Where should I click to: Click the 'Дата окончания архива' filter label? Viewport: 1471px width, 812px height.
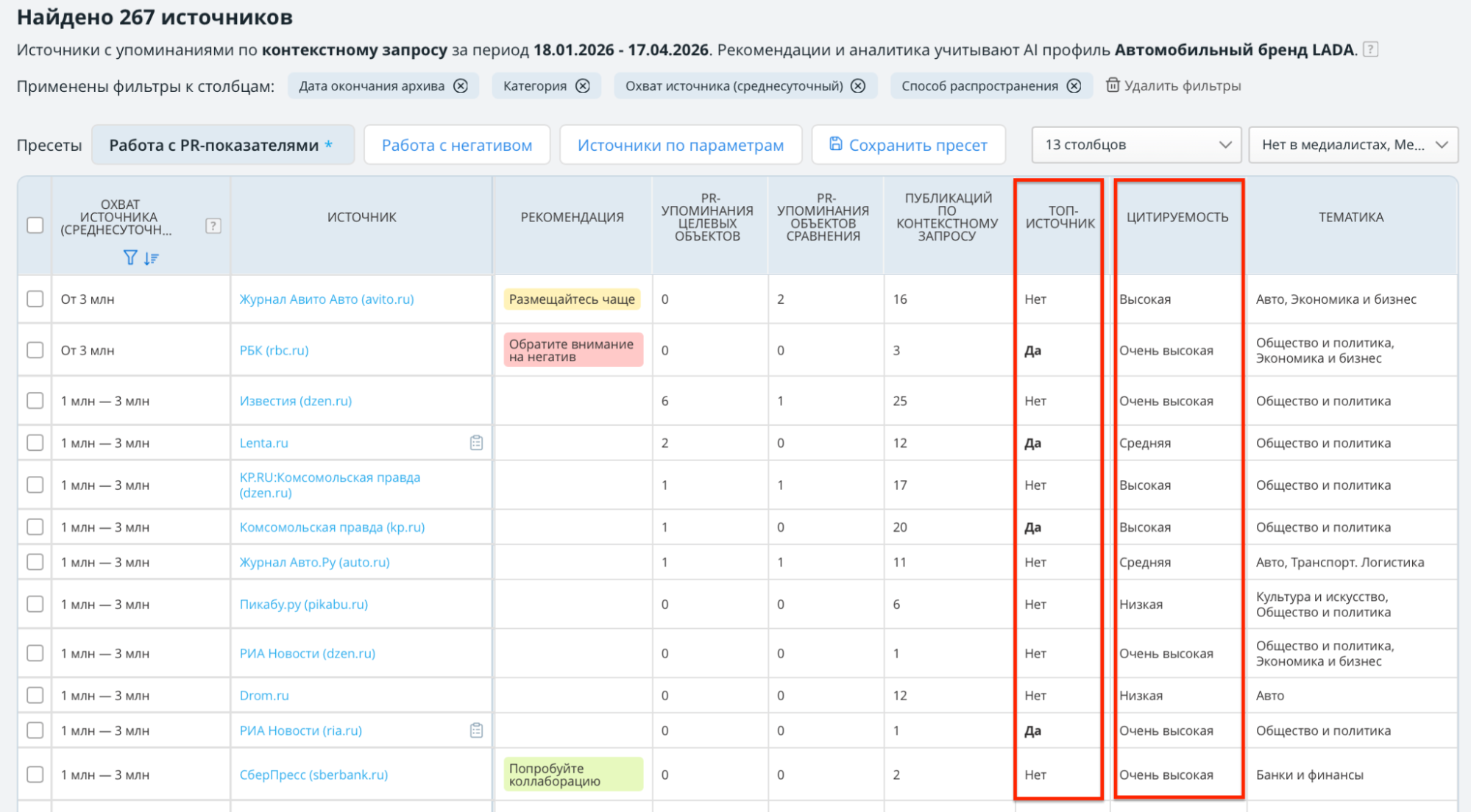click(372, 86)
